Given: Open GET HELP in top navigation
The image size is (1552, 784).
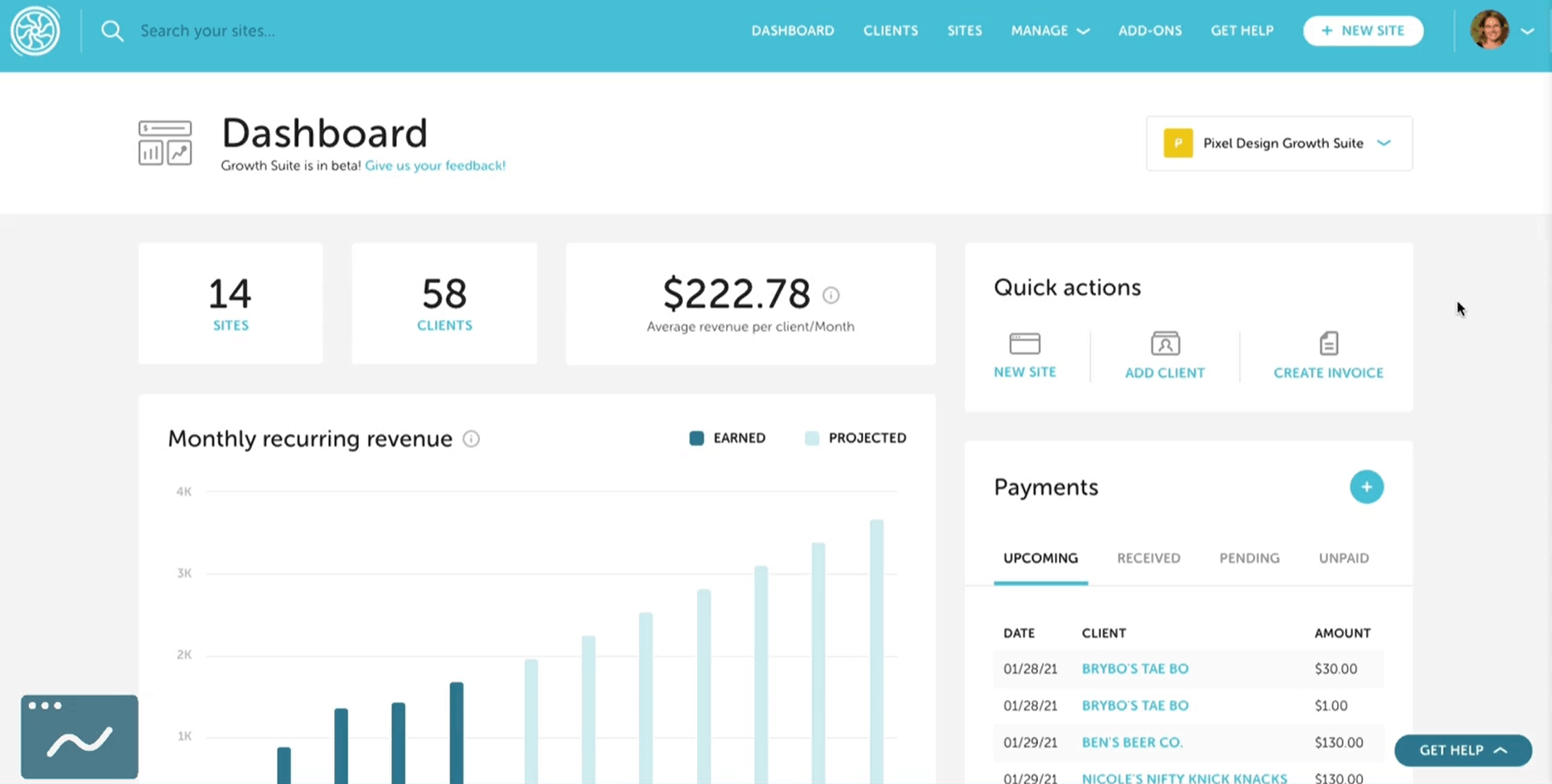Looking at the screenshot, I should [1242, 31].
